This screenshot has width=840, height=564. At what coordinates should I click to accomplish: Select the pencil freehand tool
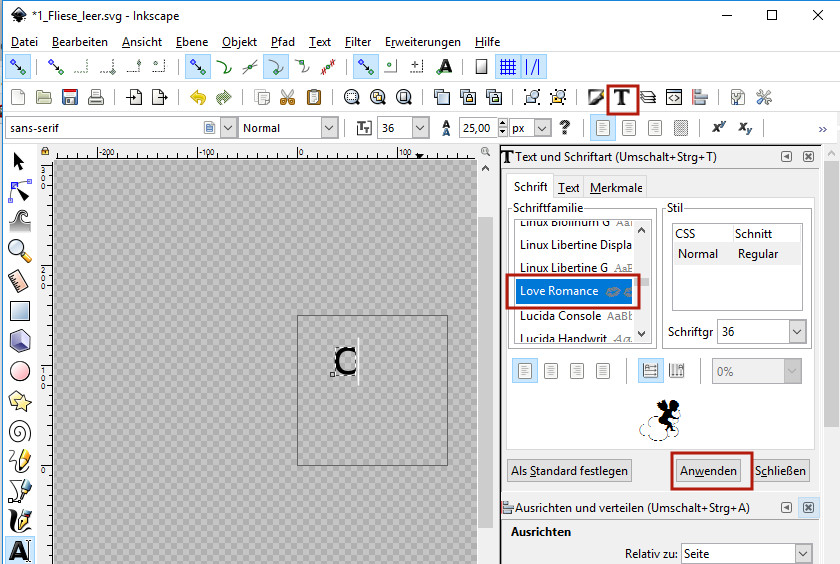point(20,461)
